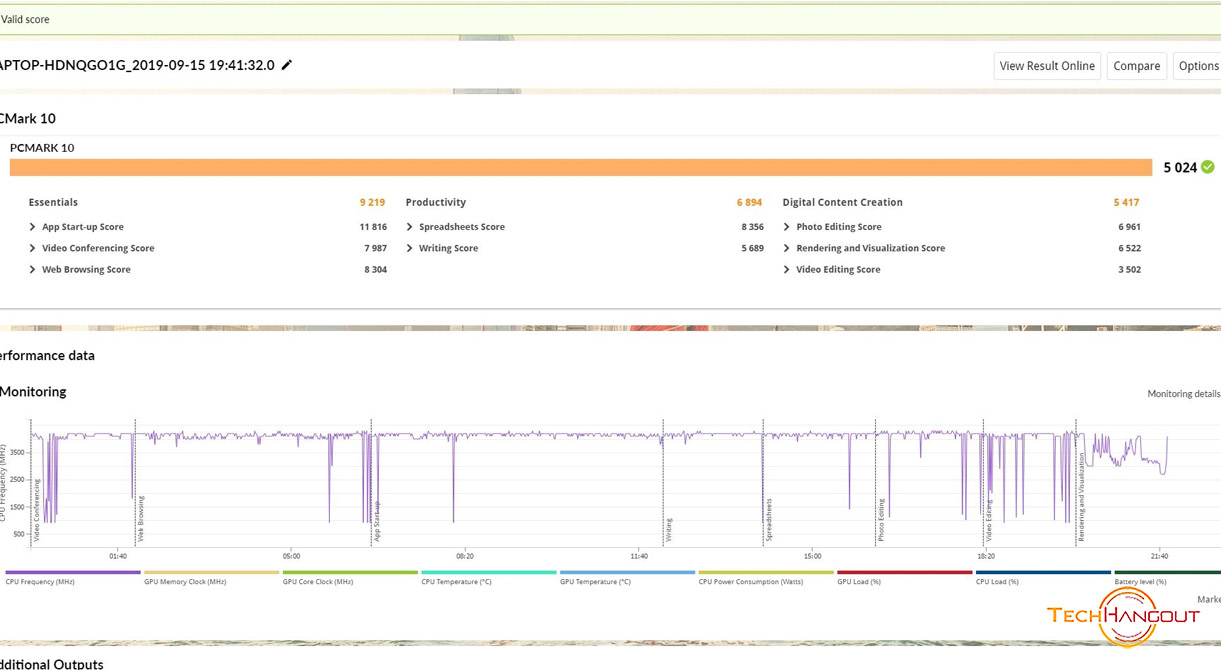Click the Digital Content Creation score 5 417
This screenshot has height=670, width=1221.
click(x=1127, y=202)
